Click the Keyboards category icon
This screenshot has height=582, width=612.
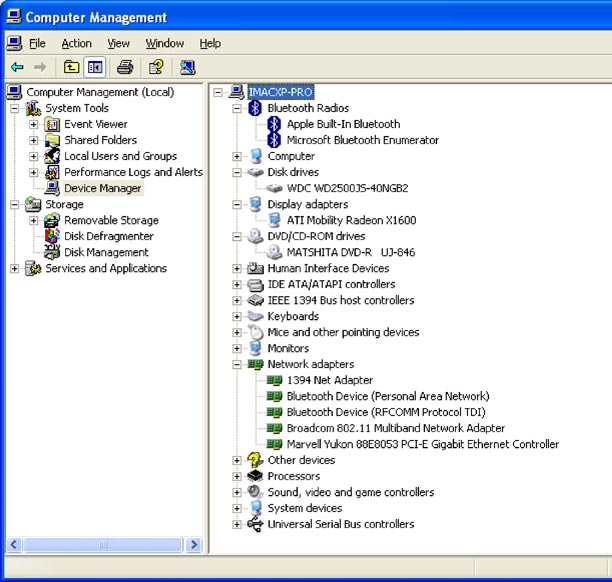pos(255,316)
